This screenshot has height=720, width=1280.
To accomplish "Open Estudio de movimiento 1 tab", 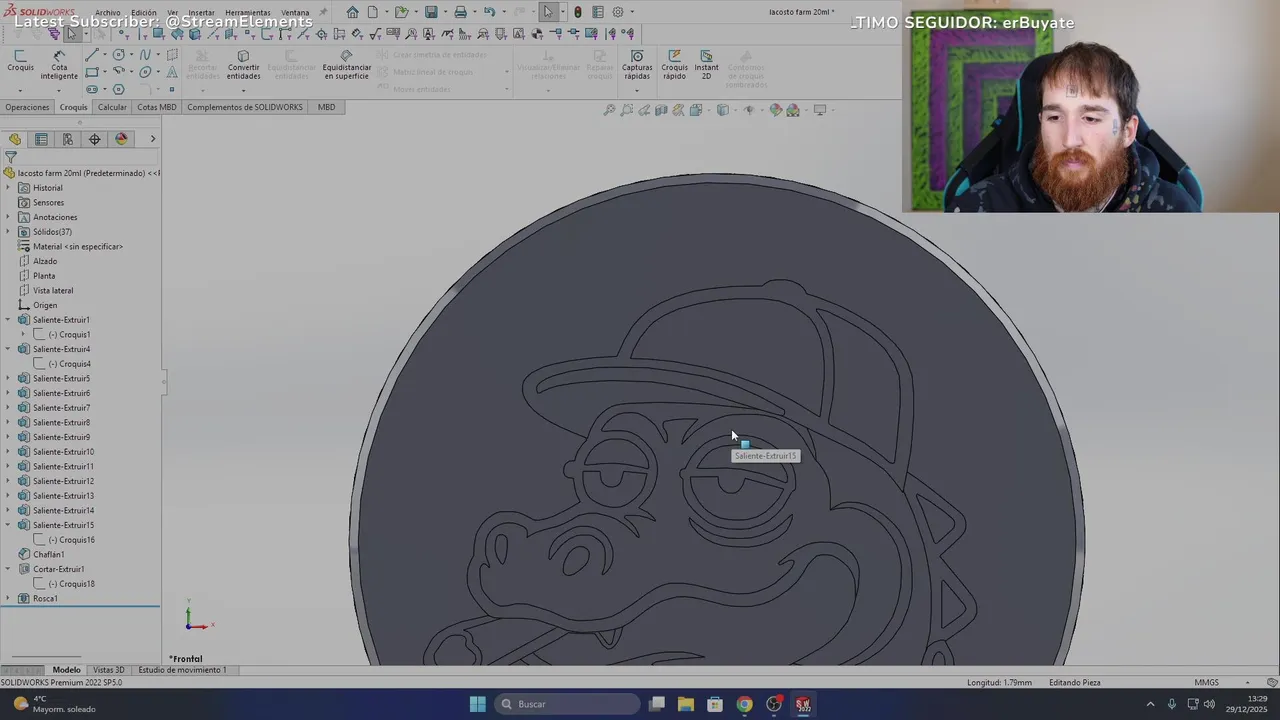I will tap(182, 670).
